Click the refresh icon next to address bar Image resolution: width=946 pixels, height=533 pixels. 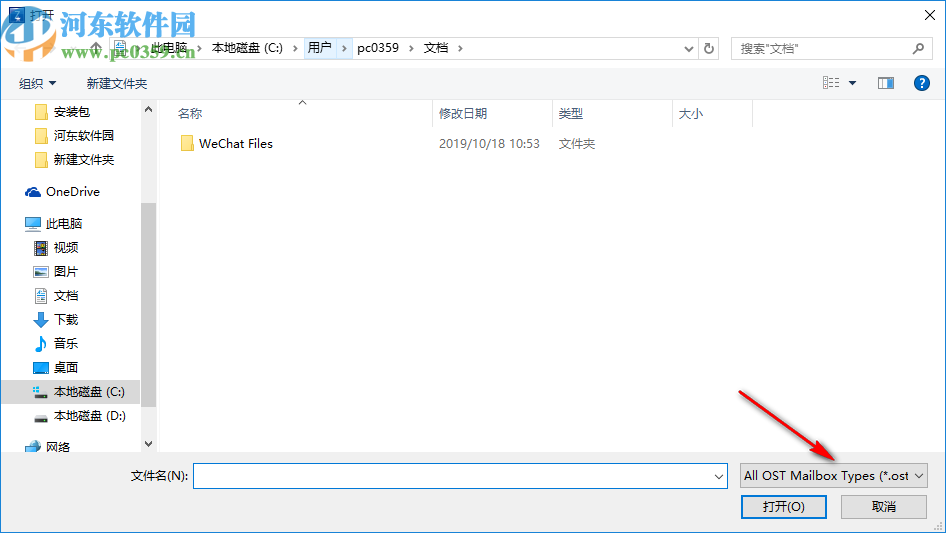pyautogui.click(x=709, y=48)
